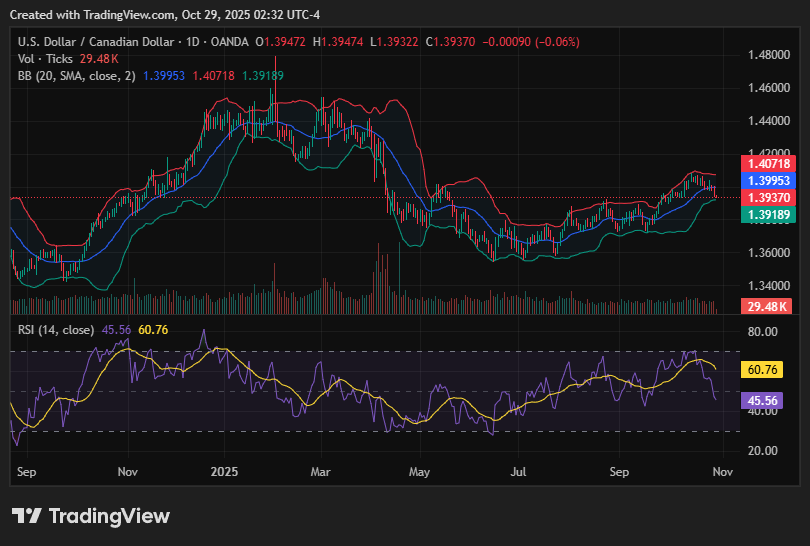The width and height of the screenshot is (810, 546).
Task: Select the Vol · Ticks indicator legend
Action: pos(44,59)
